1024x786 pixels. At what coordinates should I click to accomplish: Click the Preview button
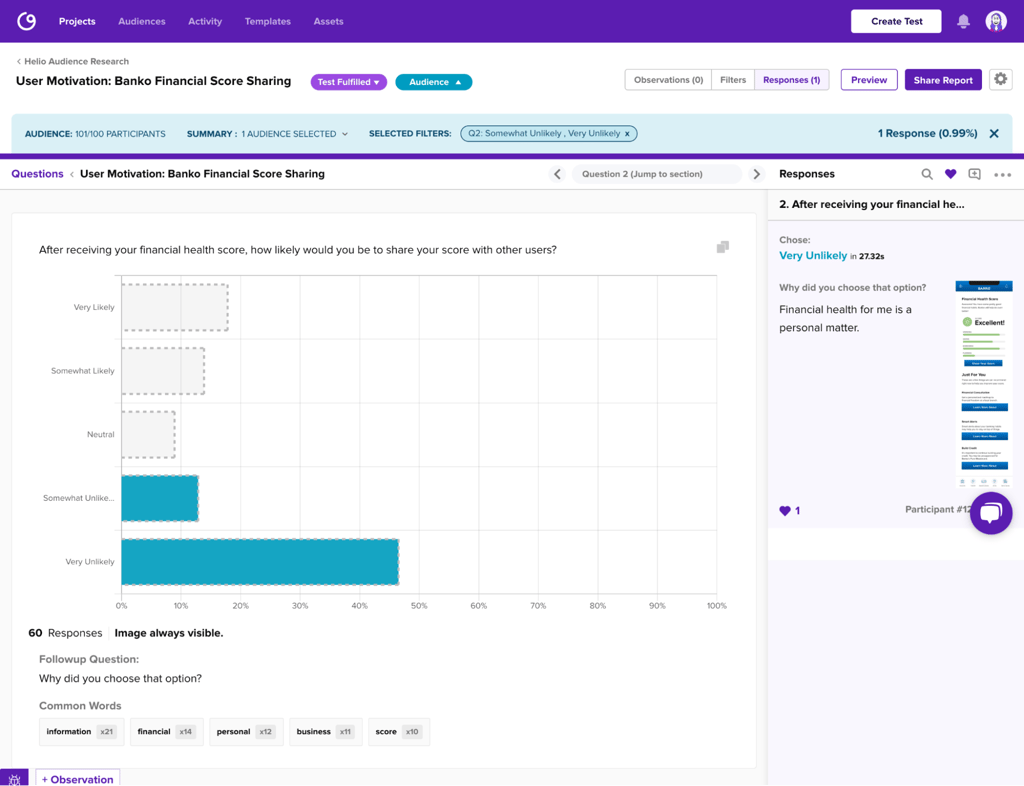tap(869, 80)
